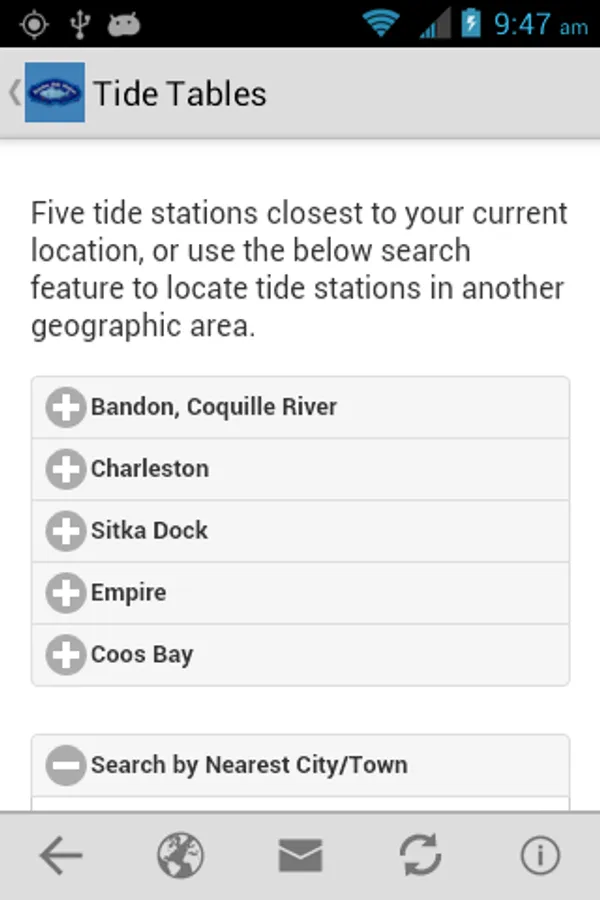The image size is (600, 900).
Task: Select the Empire station label
Action: point(128,593)
